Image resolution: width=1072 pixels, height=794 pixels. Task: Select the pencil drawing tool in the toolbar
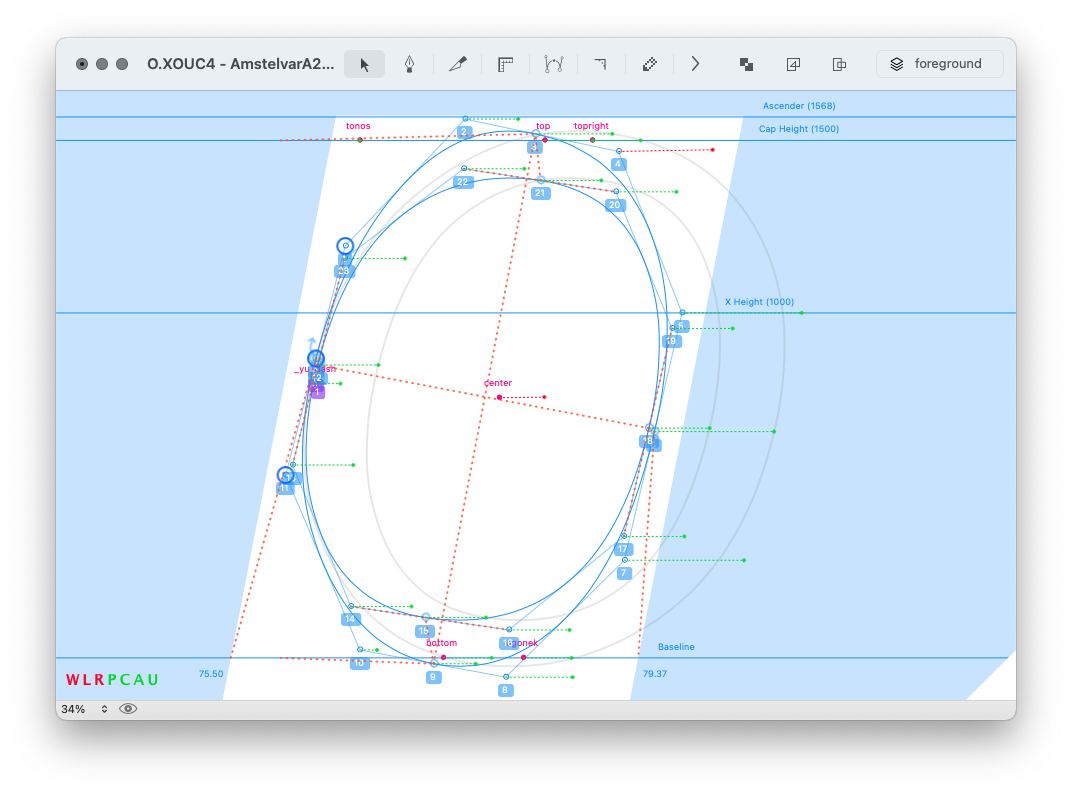click(649, 64)
